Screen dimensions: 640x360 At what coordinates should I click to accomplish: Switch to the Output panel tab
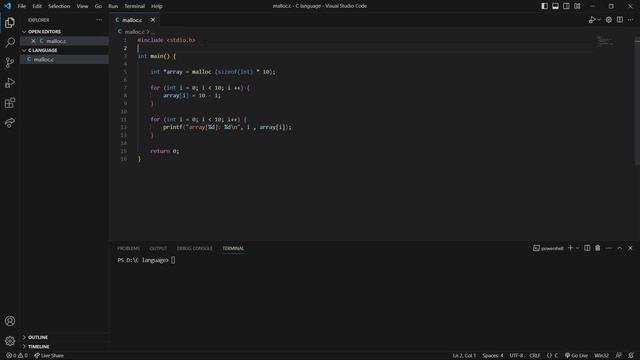[x=158, y=248]
